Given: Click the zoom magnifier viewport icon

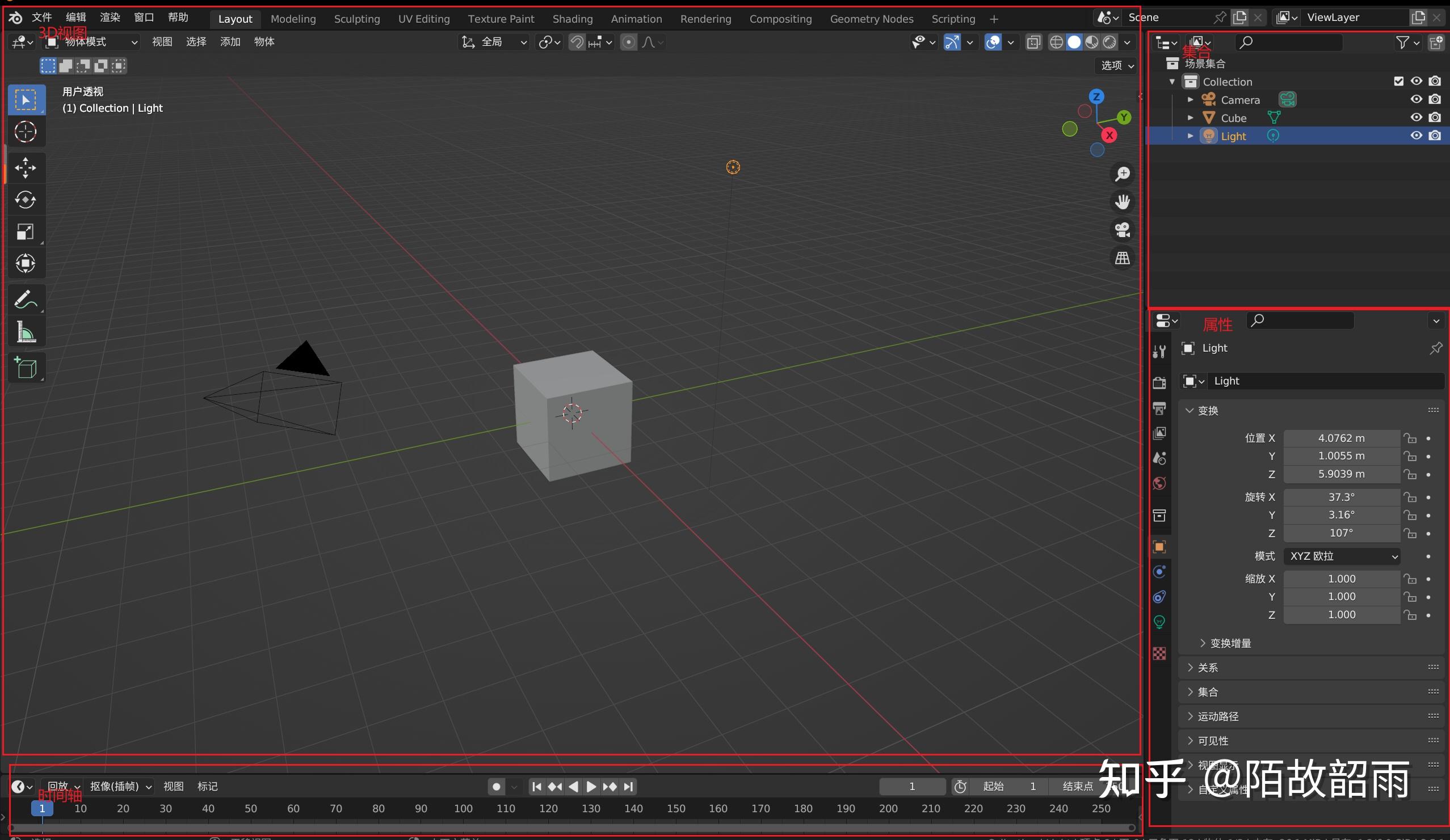Looking at the screenshot, I should 1122,174.
